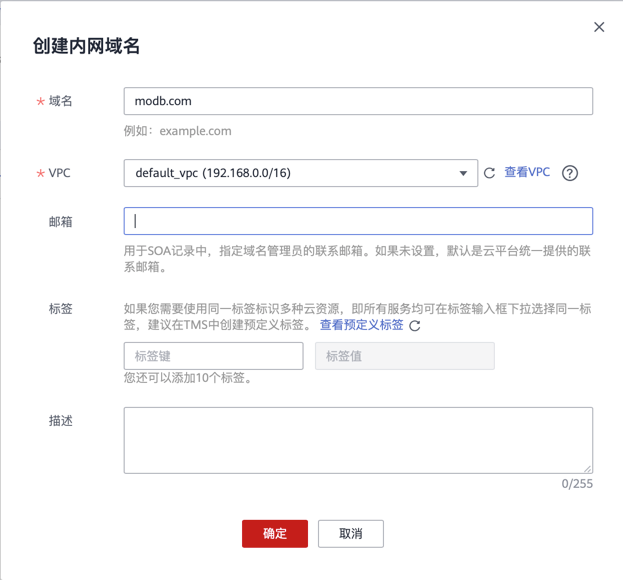Focus the 域名 field containing modb.com
Image resolution: width=623 pixels, height=580 pixels.
click(x=358, y=101)
